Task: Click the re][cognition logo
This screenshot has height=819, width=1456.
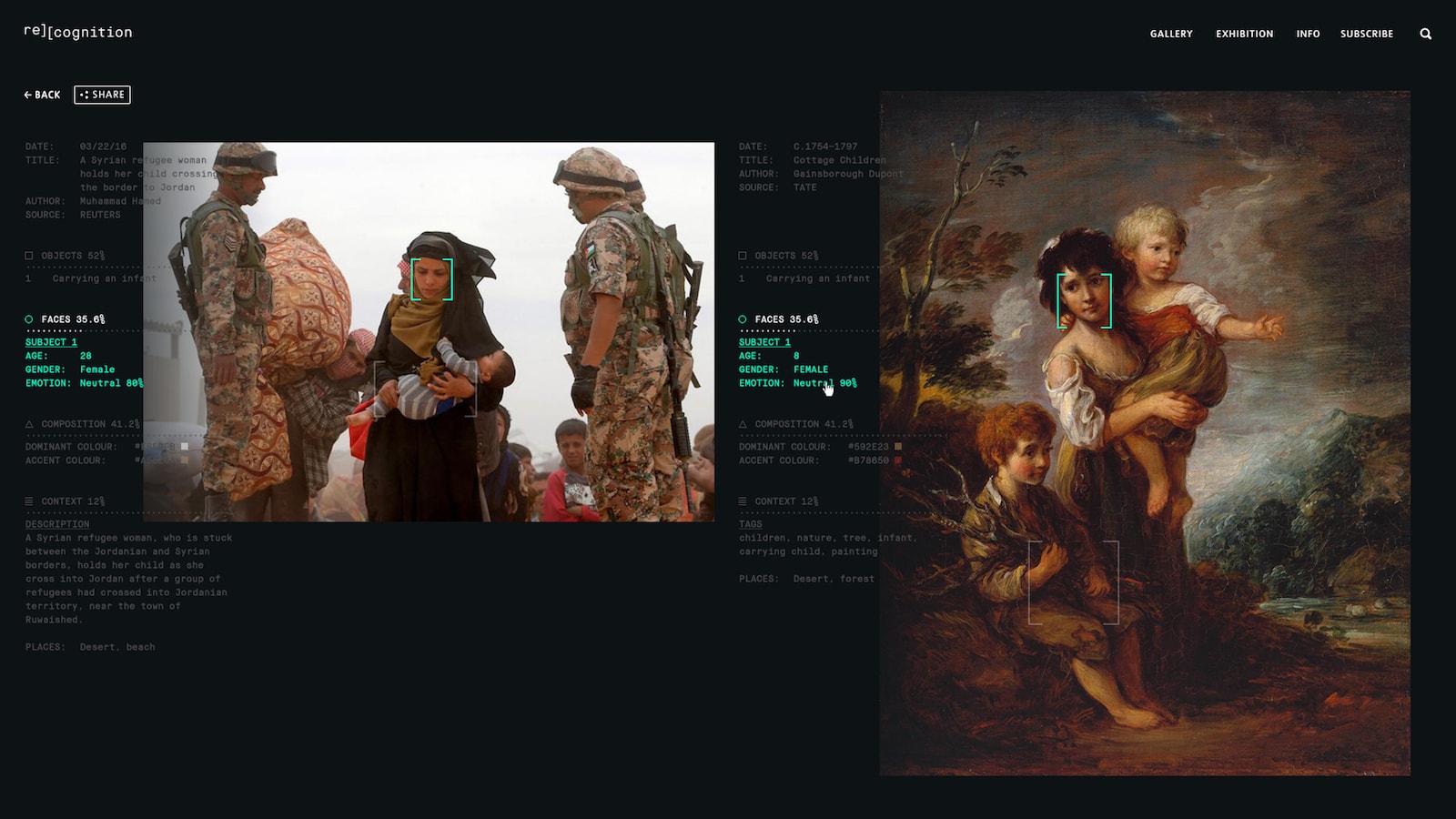Action: pyautogui.click(x=78, y=32)
